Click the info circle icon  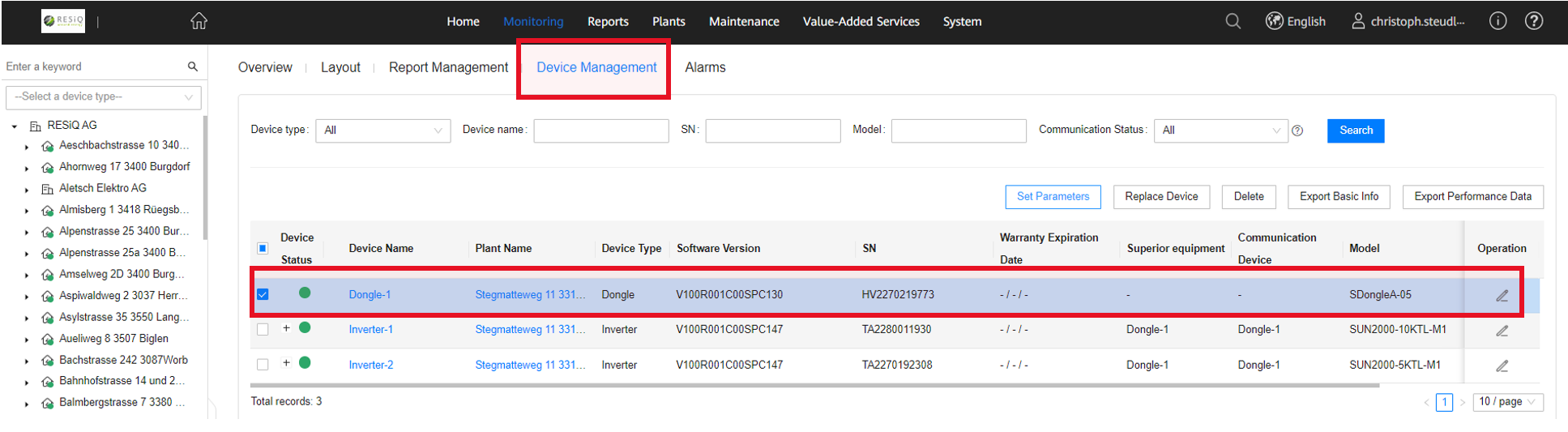coord(1498,21)
